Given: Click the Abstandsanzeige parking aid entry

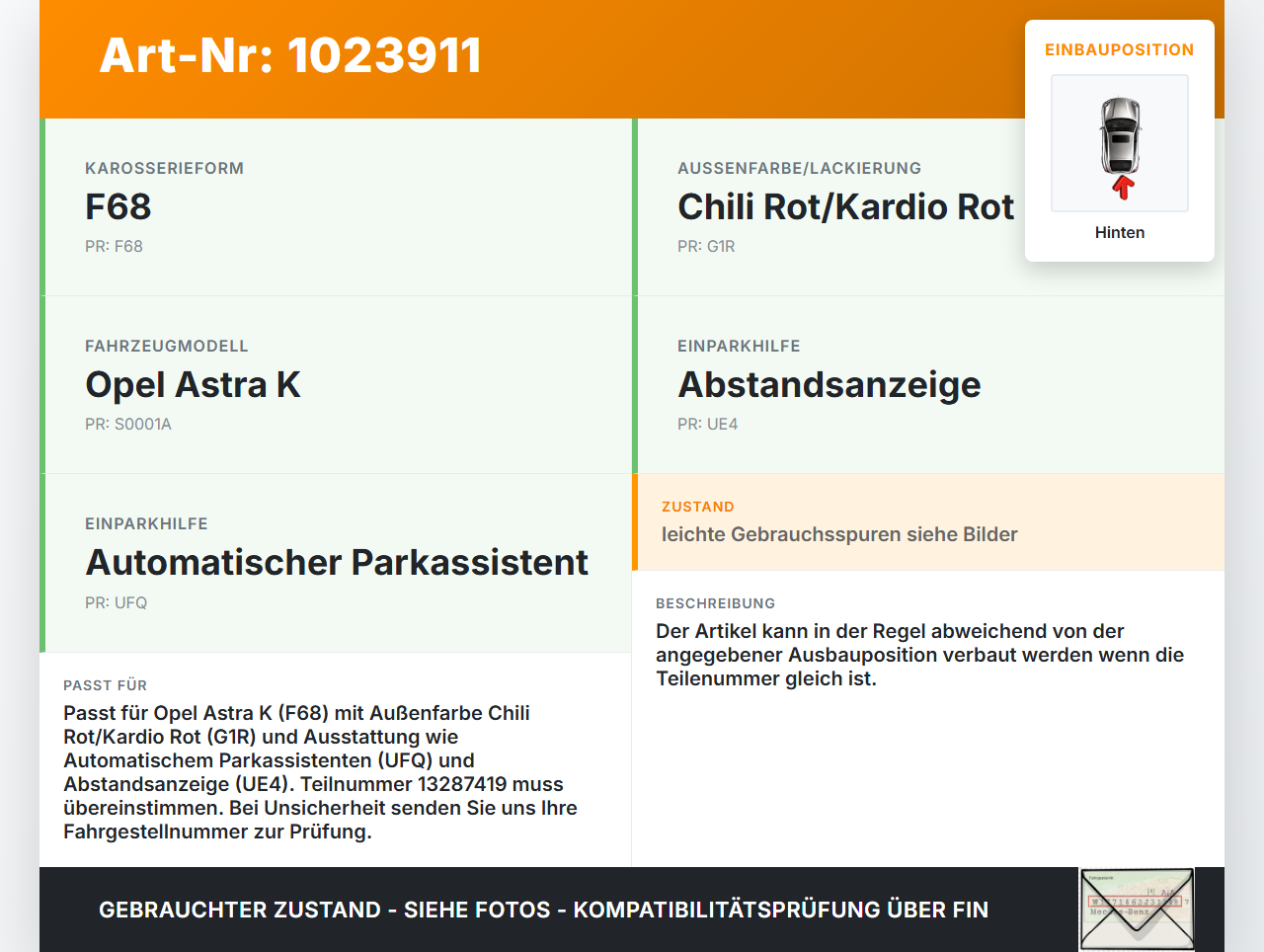Looking at the screenshot, I should 829,384.
